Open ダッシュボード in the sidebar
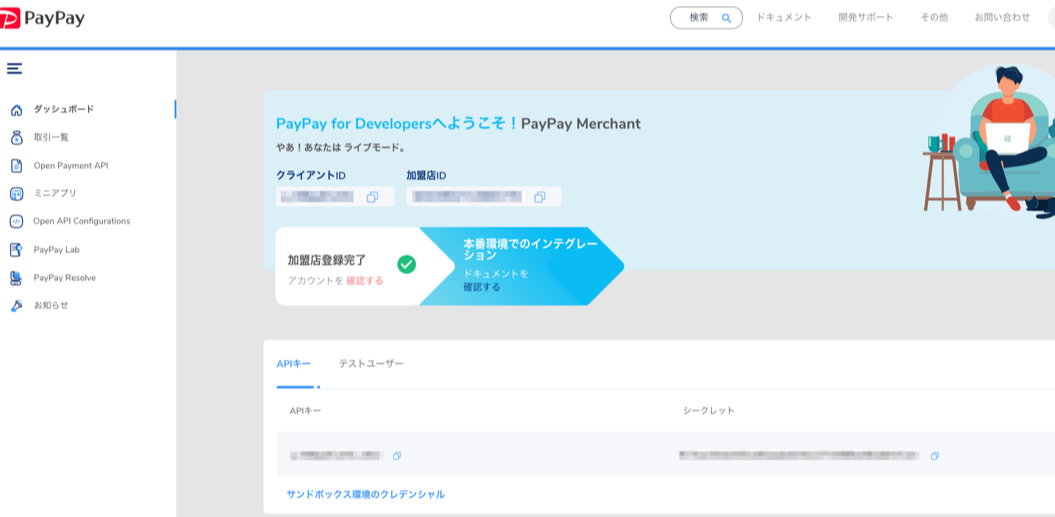This screenshot has width=1055, height=517. click(x=64, y=109)
